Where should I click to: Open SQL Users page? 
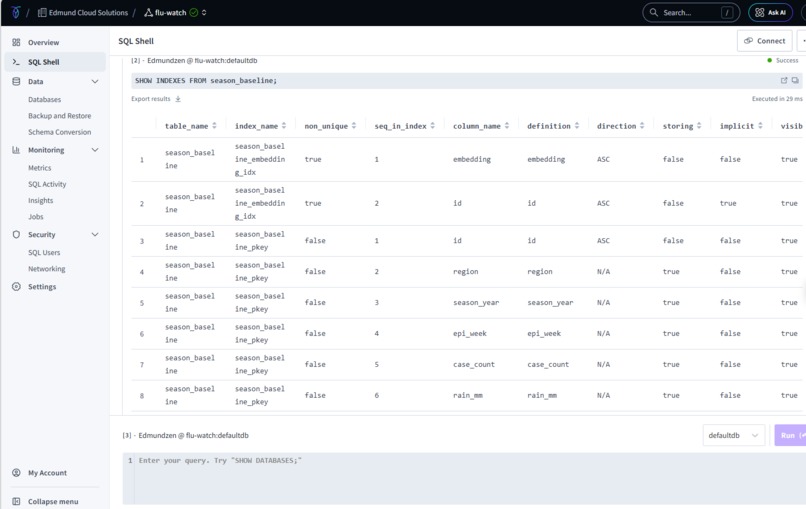click(x=44, y=252)
